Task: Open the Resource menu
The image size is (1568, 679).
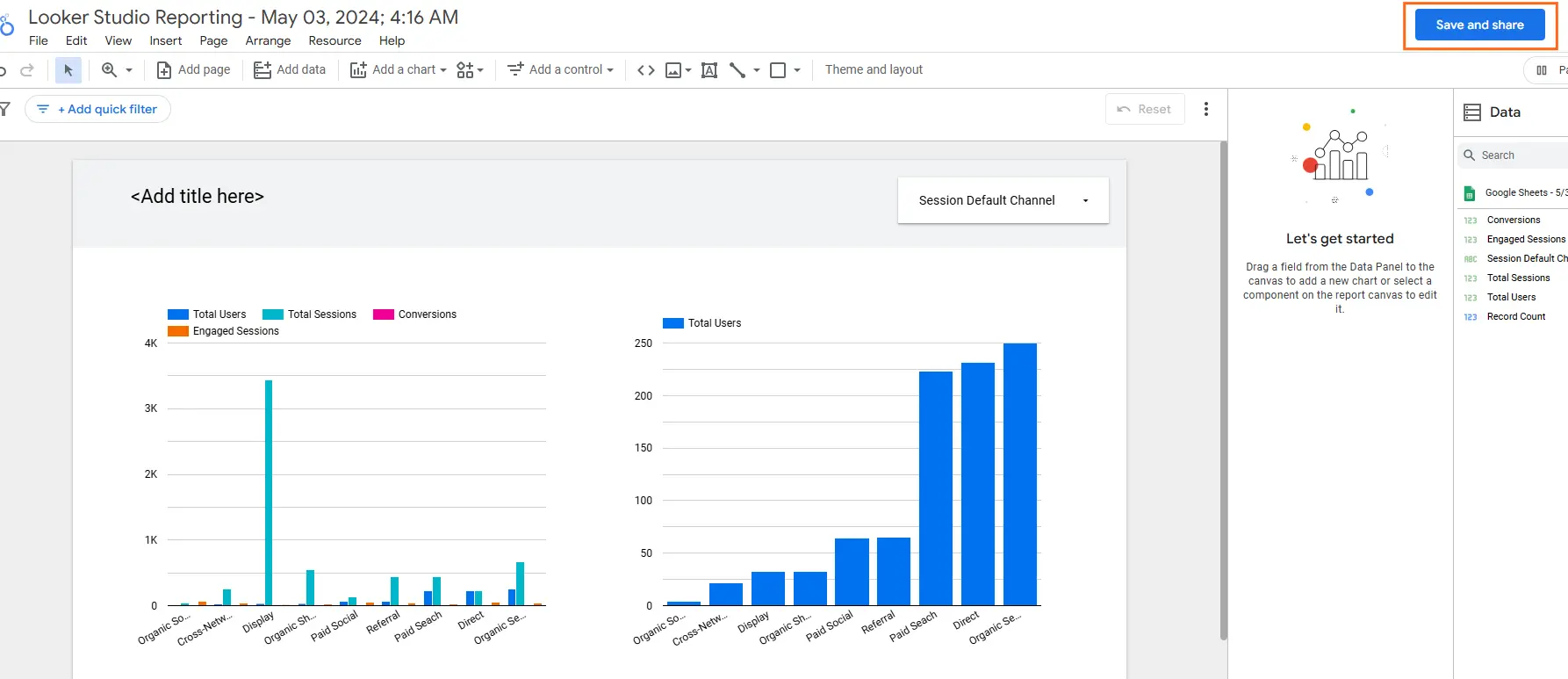Action: (x=334, y=40)
